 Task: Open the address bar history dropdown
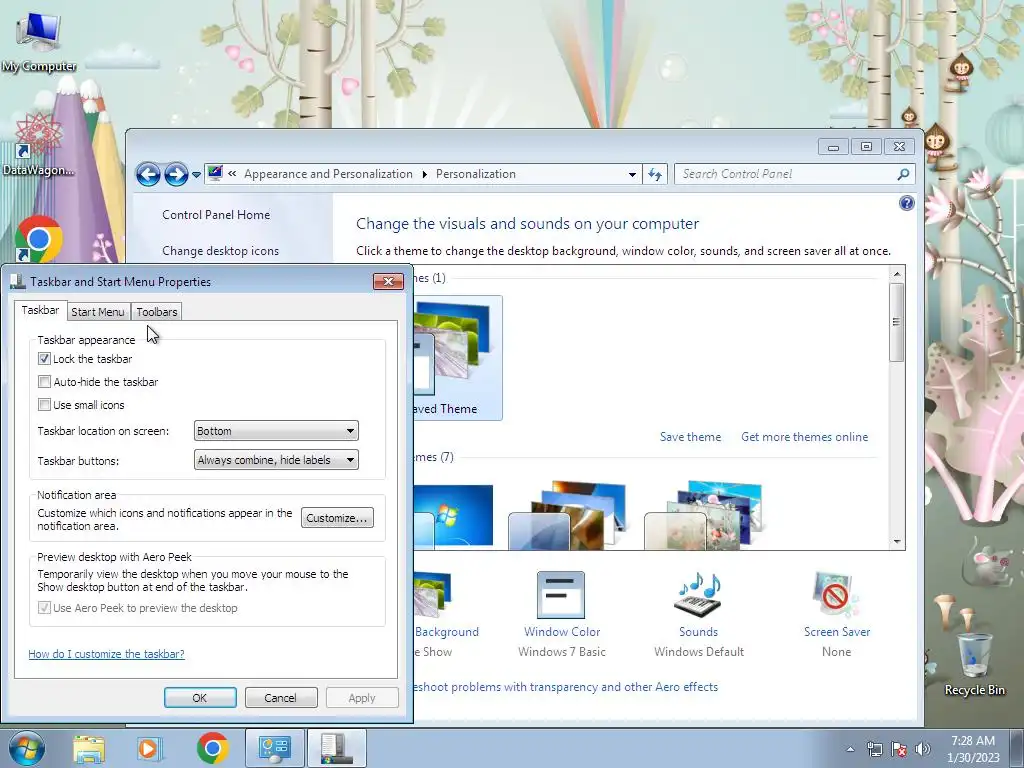(632, 174)
